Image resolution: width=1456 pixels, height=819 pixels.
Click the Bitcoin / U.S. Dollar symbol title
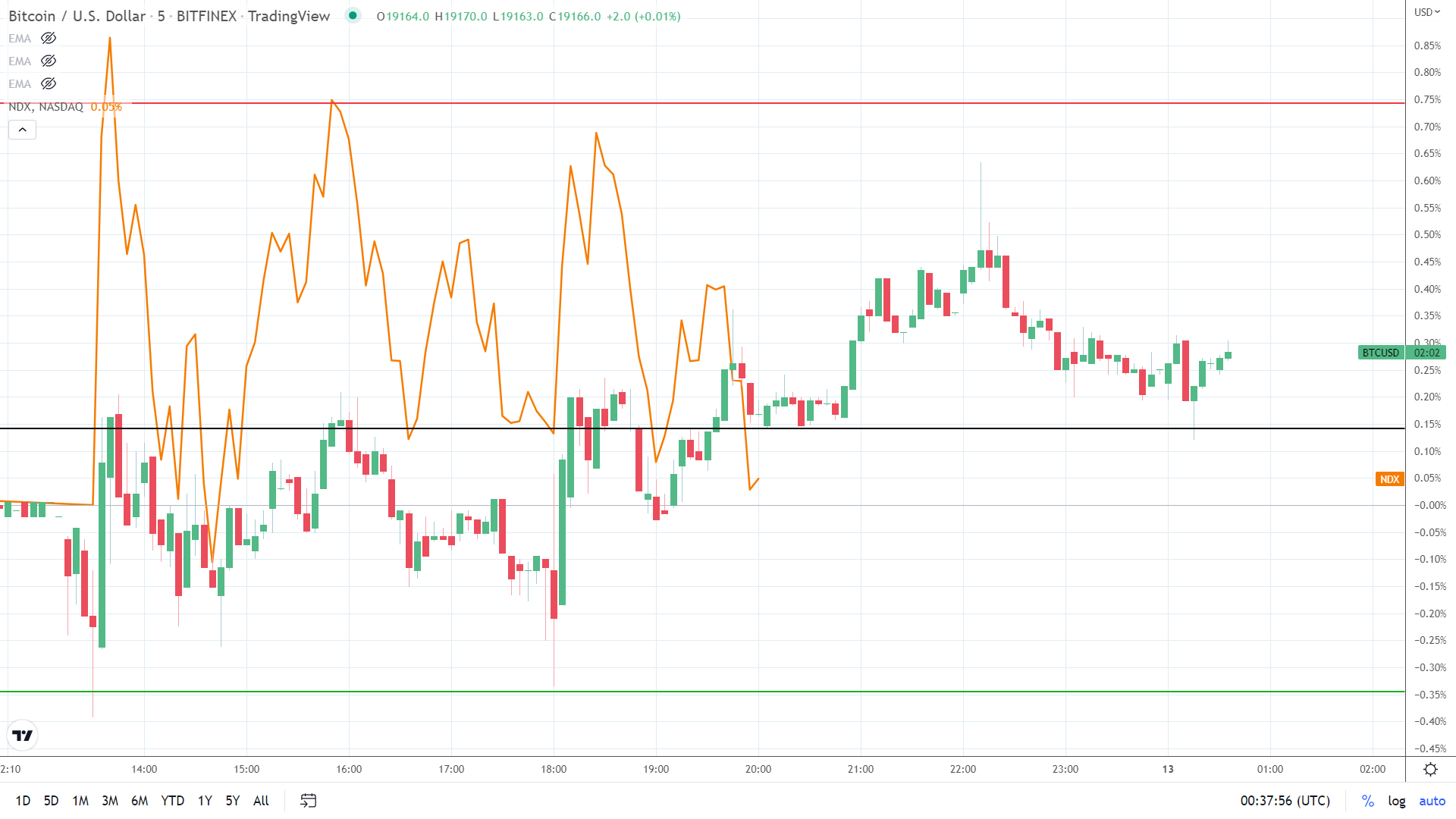click(77, 16)
